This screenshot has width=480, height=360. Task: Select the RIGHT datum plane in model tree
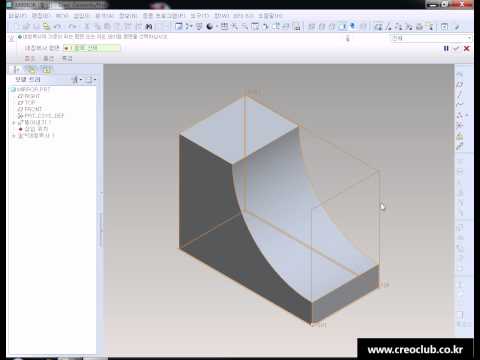[29, 96]
